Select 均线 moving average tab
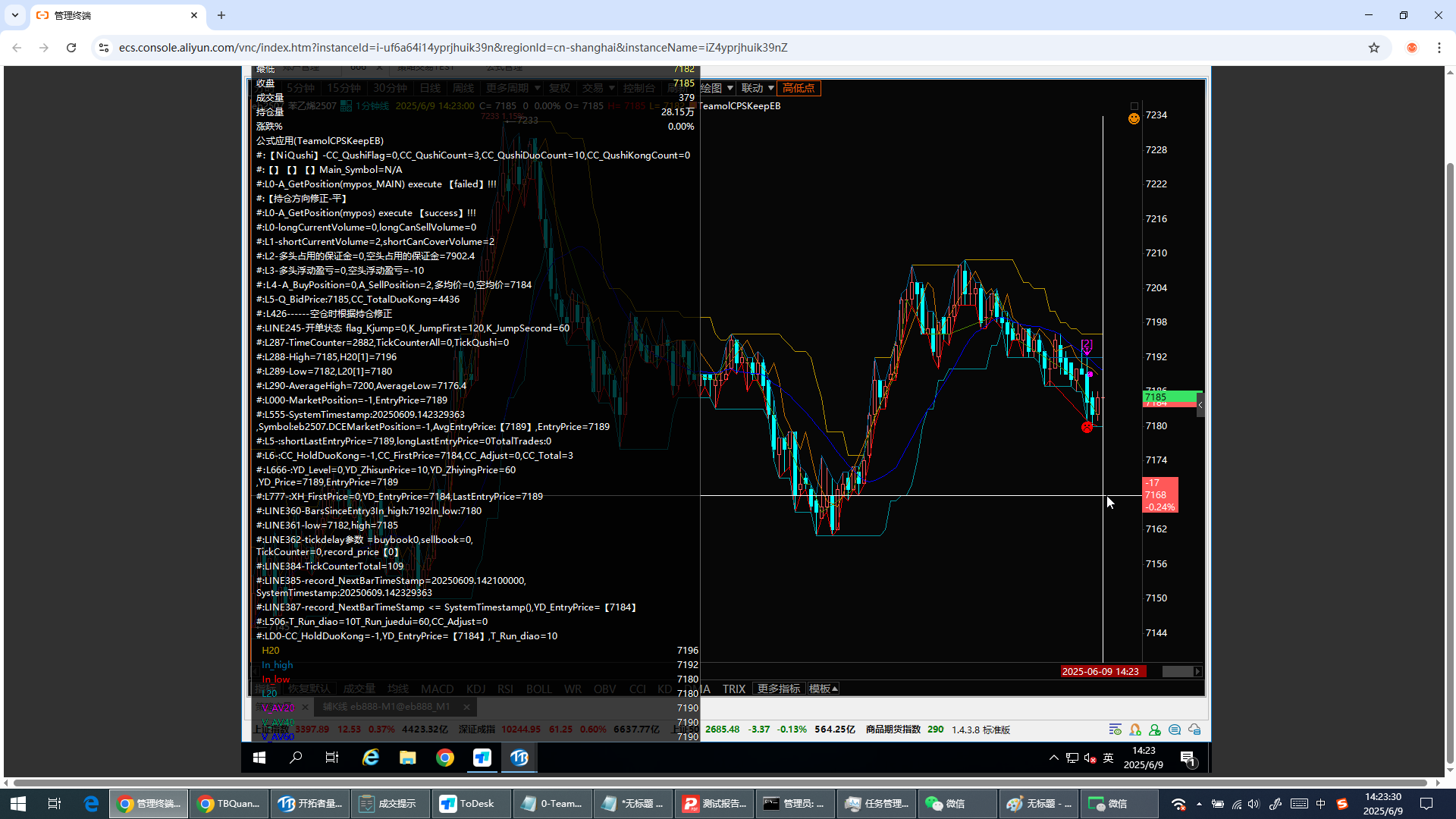1456x819 pixels. 398,689
